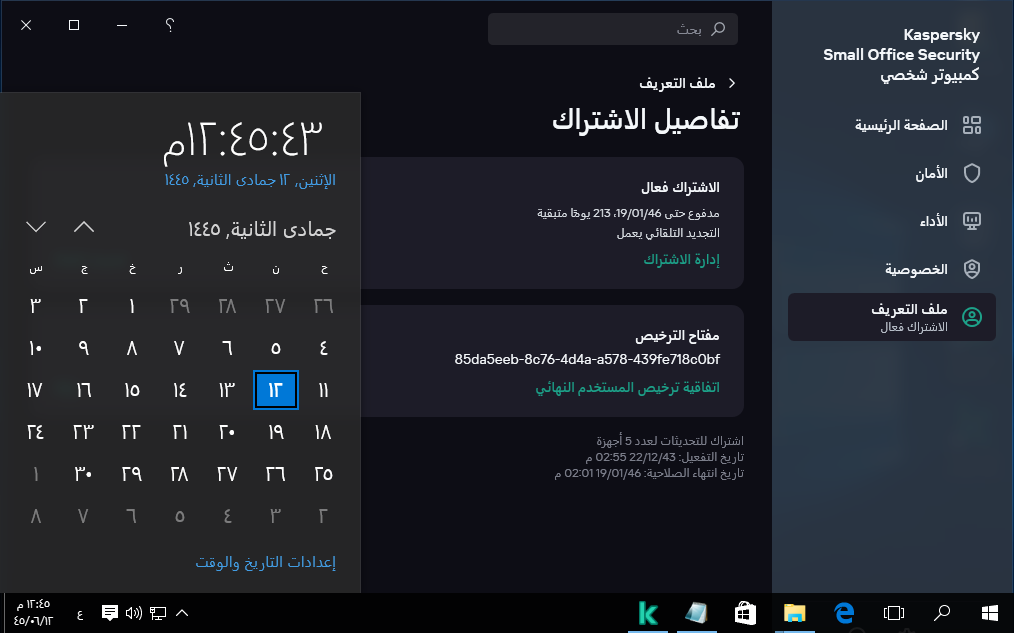Select day ٣٠ in the calendar
Viewport: 1014px width, 633px height.
pos(83,474)
